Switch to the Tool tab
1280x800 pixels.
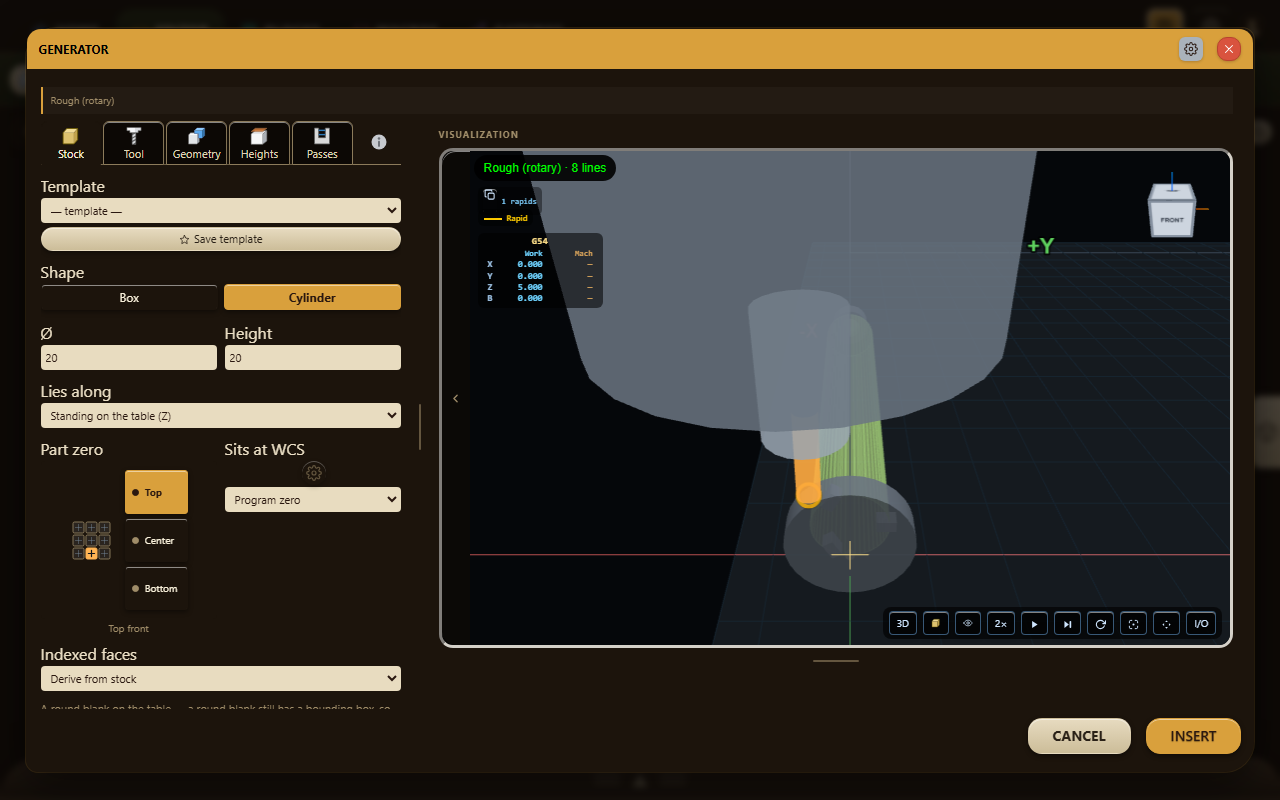(134, 143)
